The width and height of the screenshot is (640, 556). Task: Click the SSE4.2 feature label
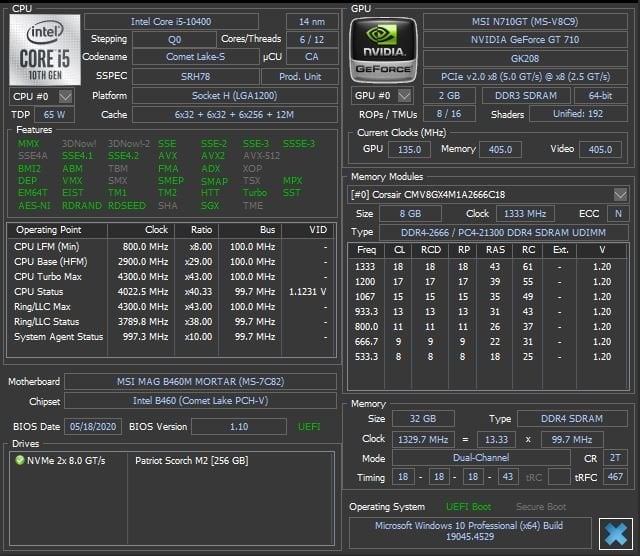pos(123,156)
